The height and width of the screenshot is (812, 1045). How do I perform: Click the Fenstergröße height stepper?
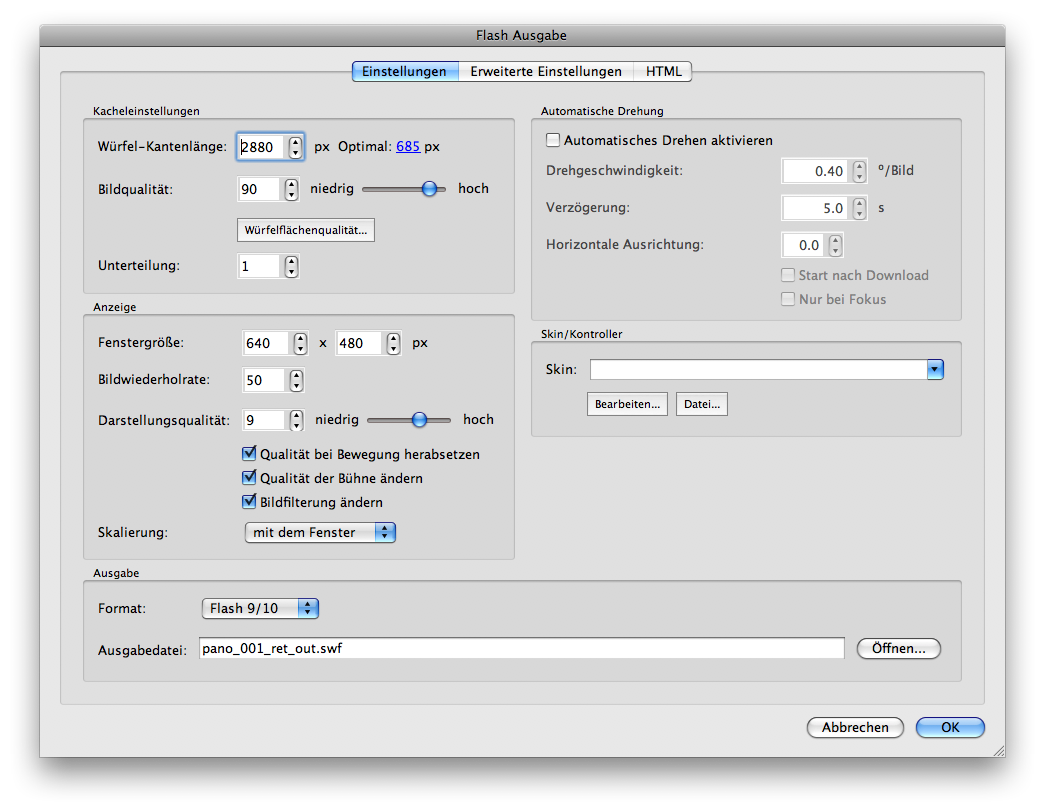393,343
